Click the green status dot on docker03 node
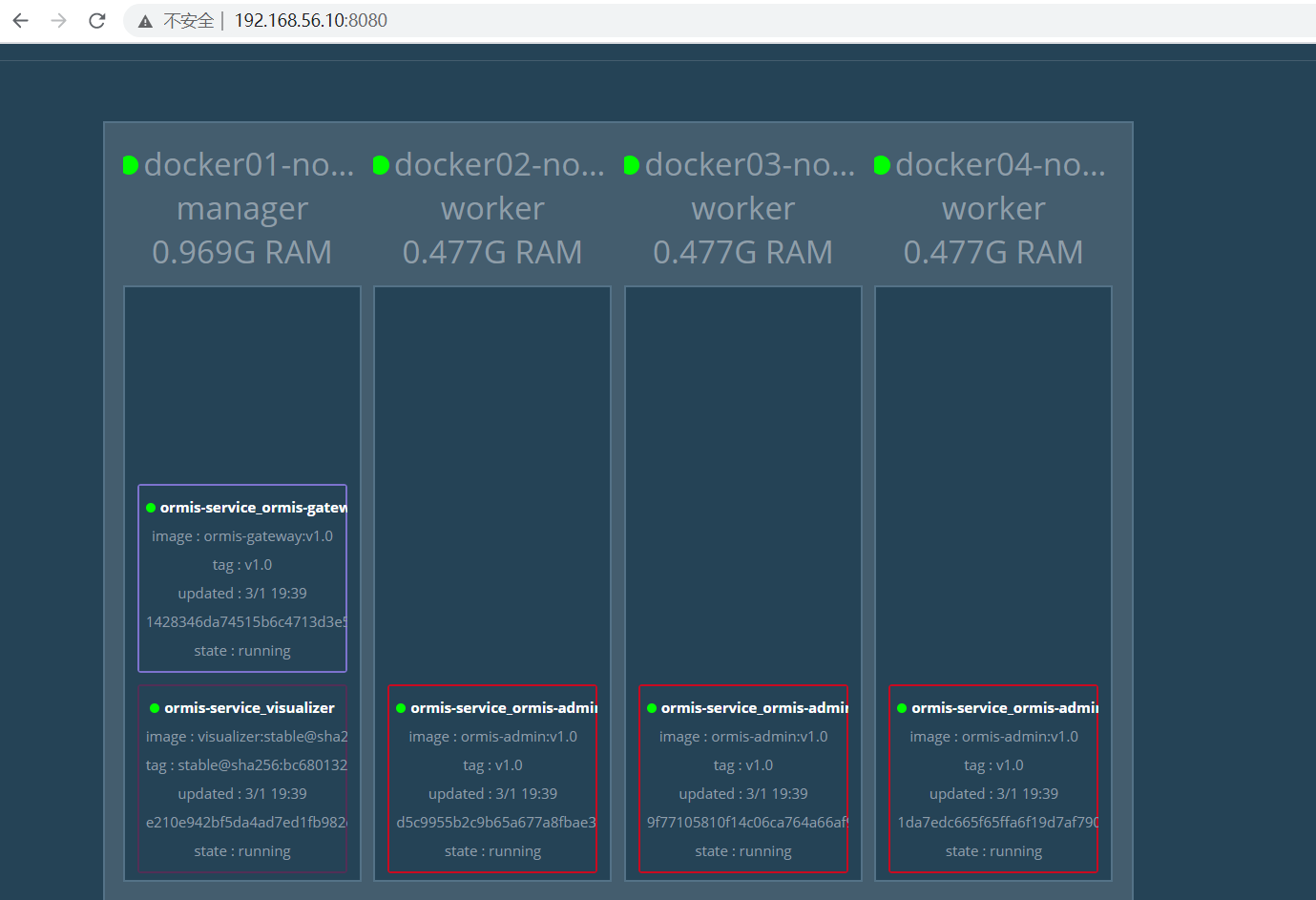Image resolution: width=1316 pixels, height=900 pixels. click(631, 164)
